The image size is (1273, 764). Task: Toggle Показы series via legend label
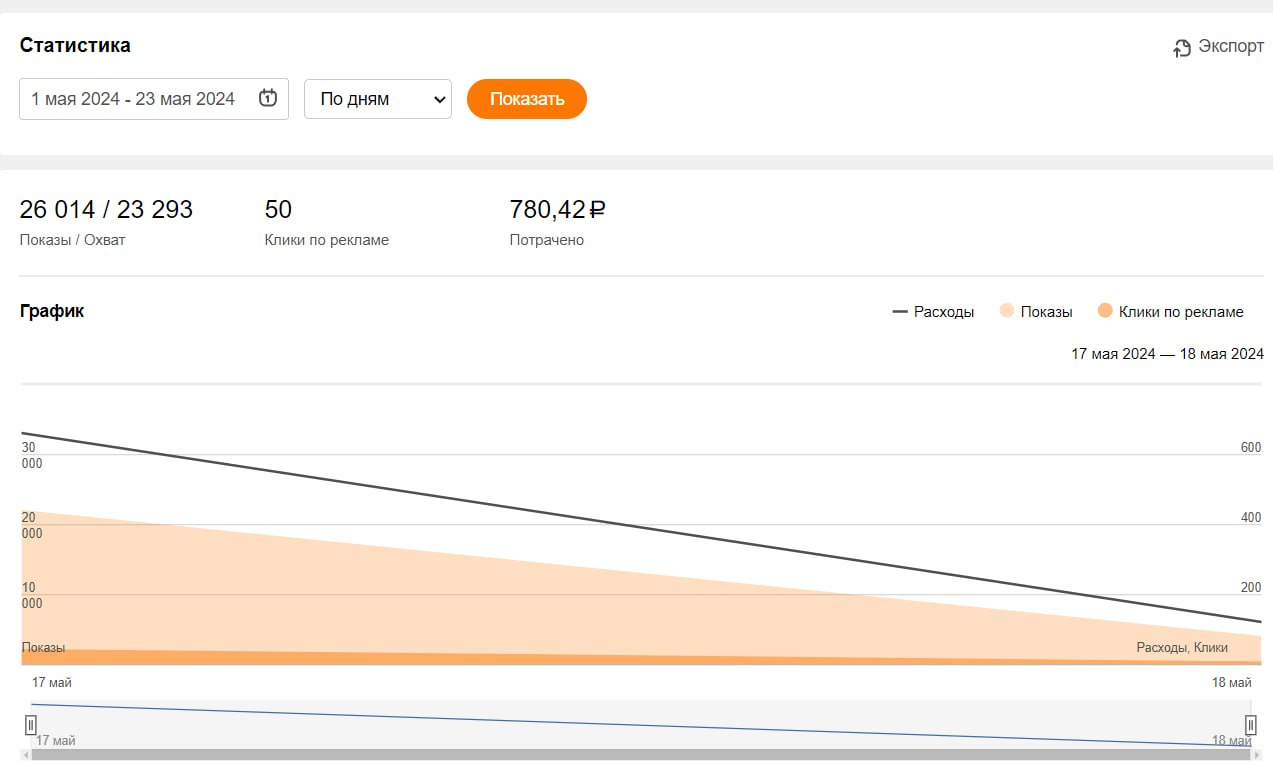tap(1046, 312)
